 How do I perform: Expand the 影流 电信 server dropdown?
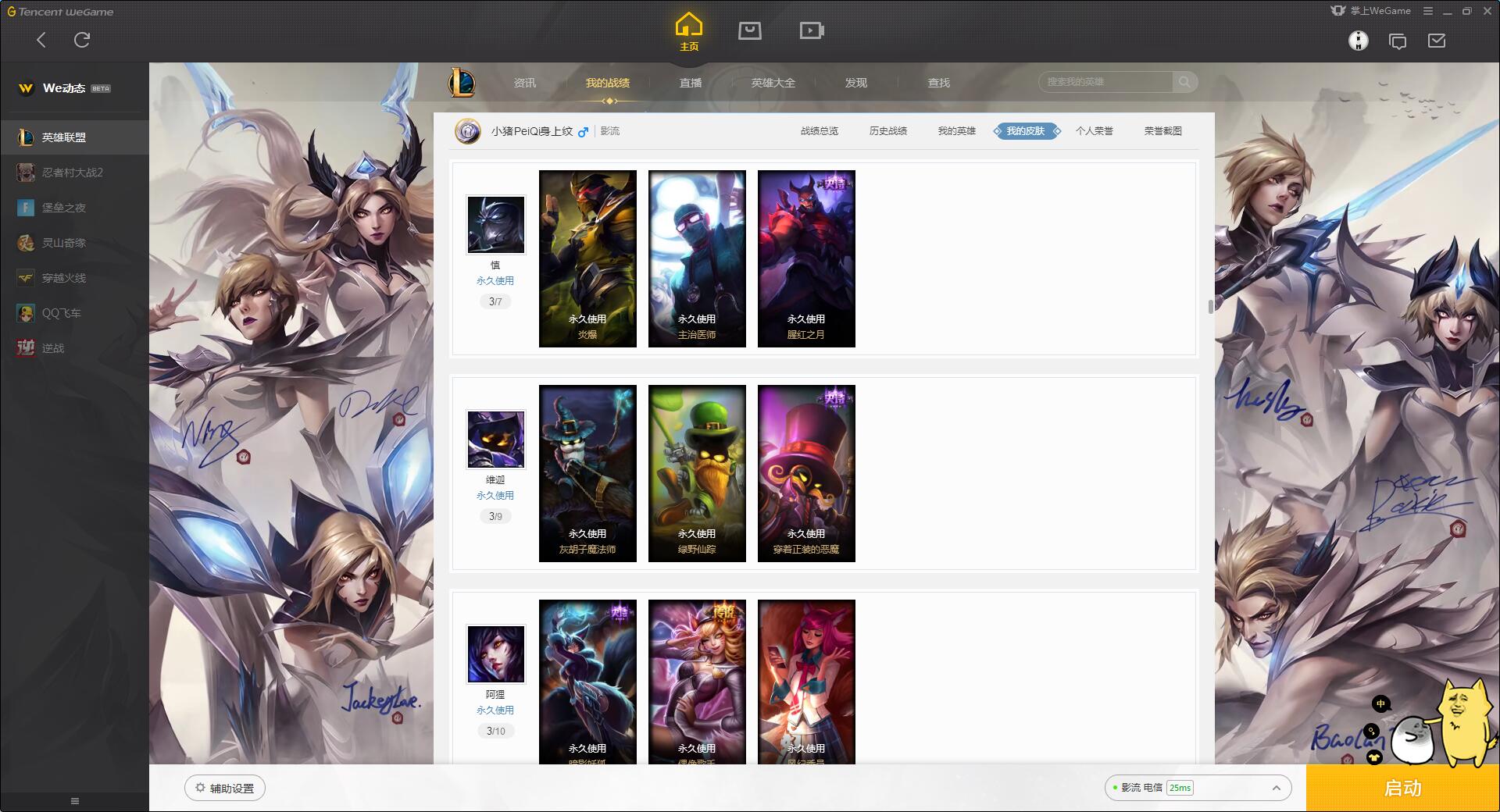tap(1198, 788)
